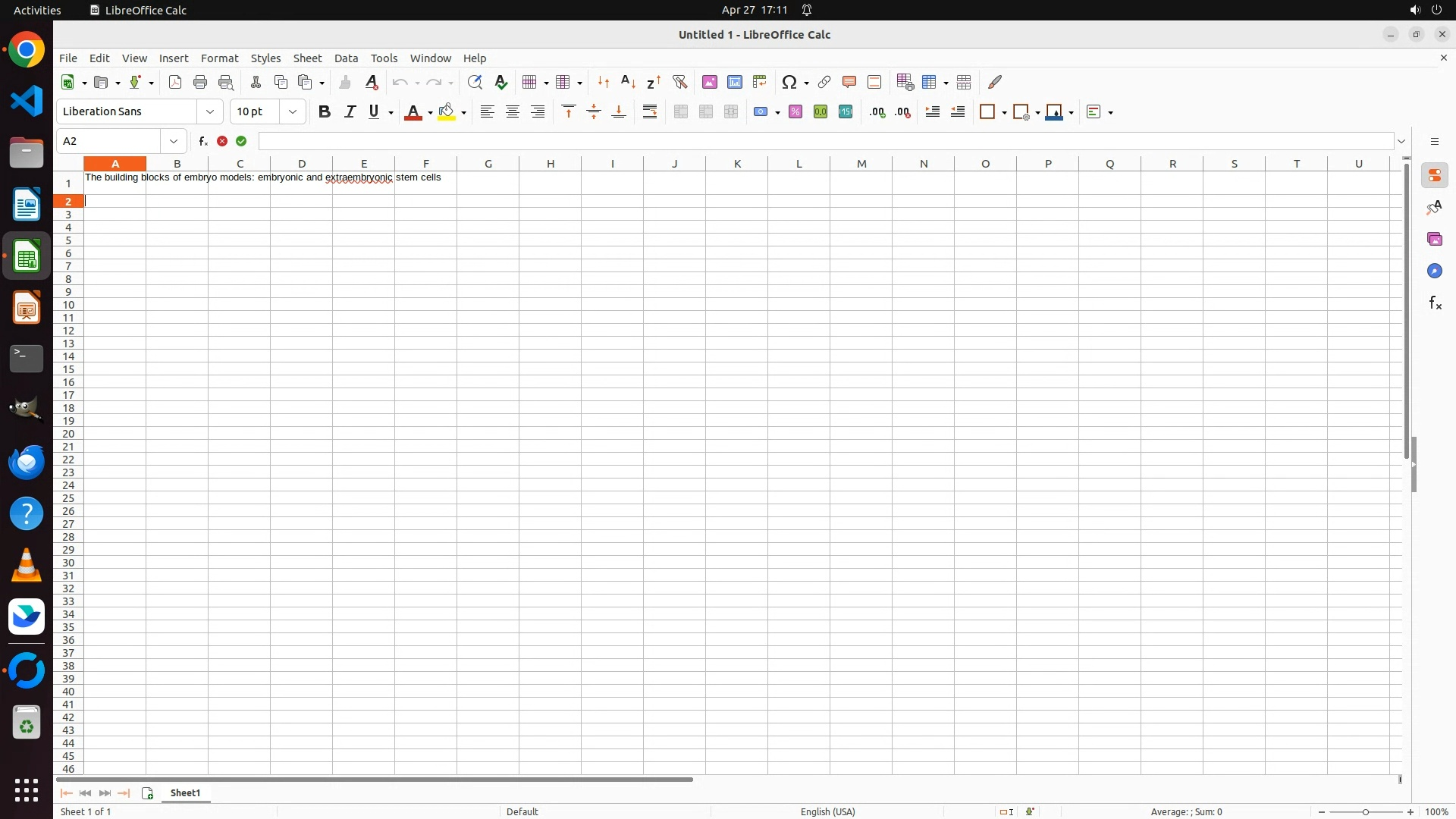Open the Sheet menu
1456x819 pixels.
307,58
